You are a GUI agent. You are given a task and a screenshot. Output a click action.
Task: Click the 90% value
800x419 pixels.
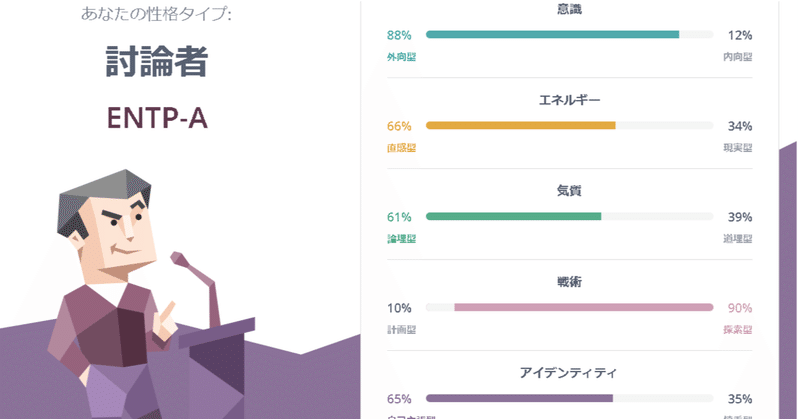[740, 307]
